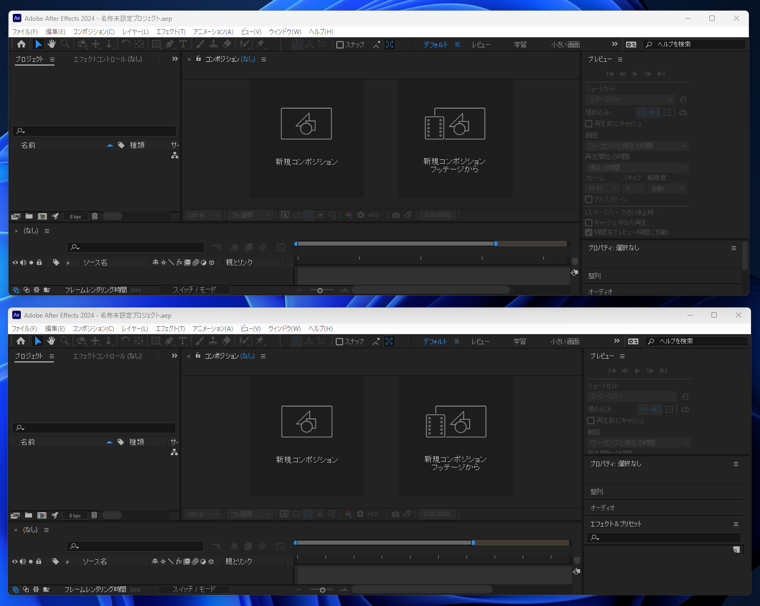The height and width of the screenshot is (606, 760).
Task: Open the File menu in the upper window
Action: (25, 32)
